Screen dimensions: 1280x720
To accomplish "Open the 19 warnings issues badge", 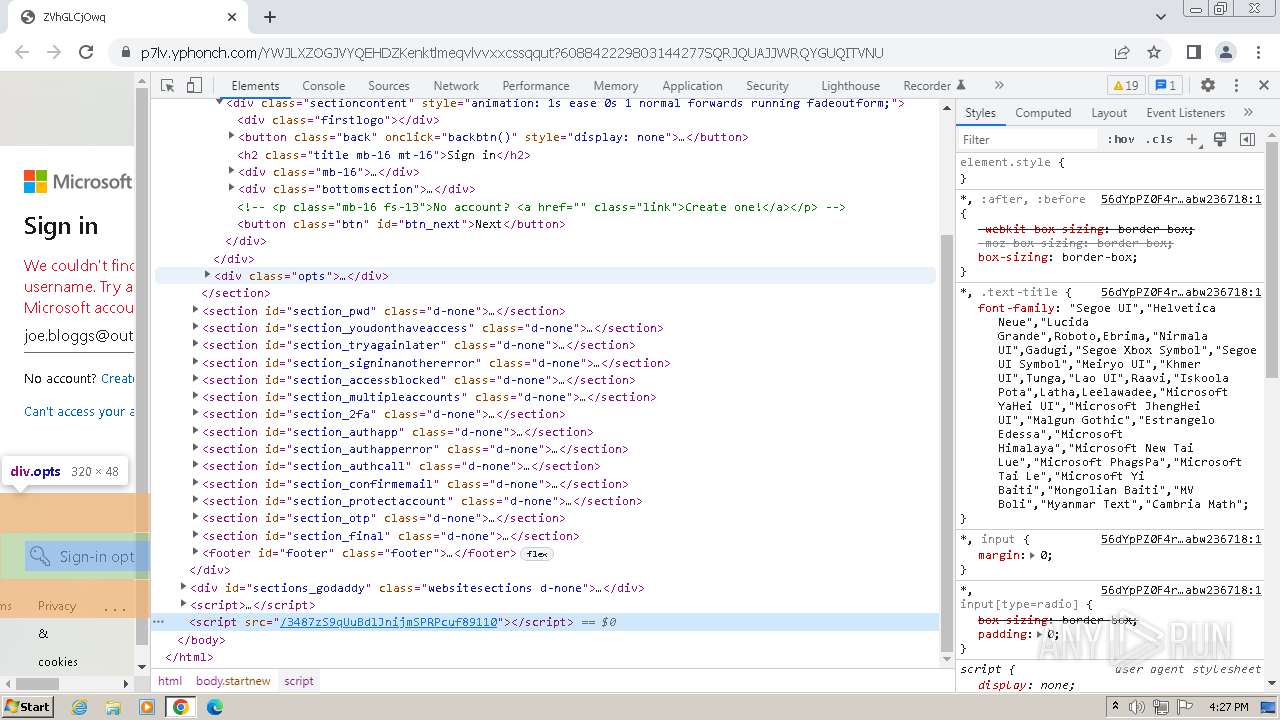I will tap(1126, 86).
